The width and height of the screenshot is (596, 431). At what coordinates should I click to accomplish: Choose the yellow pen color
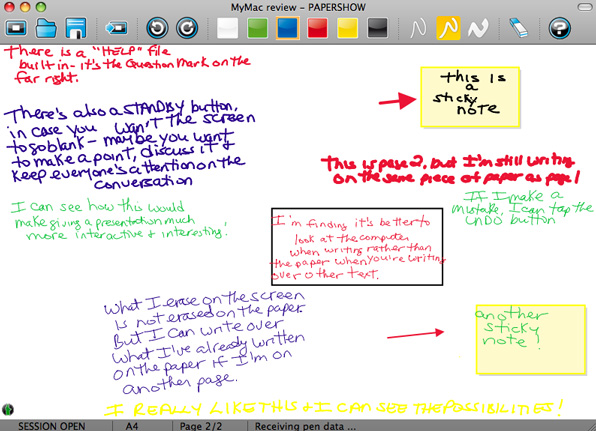tap(347, 28)
